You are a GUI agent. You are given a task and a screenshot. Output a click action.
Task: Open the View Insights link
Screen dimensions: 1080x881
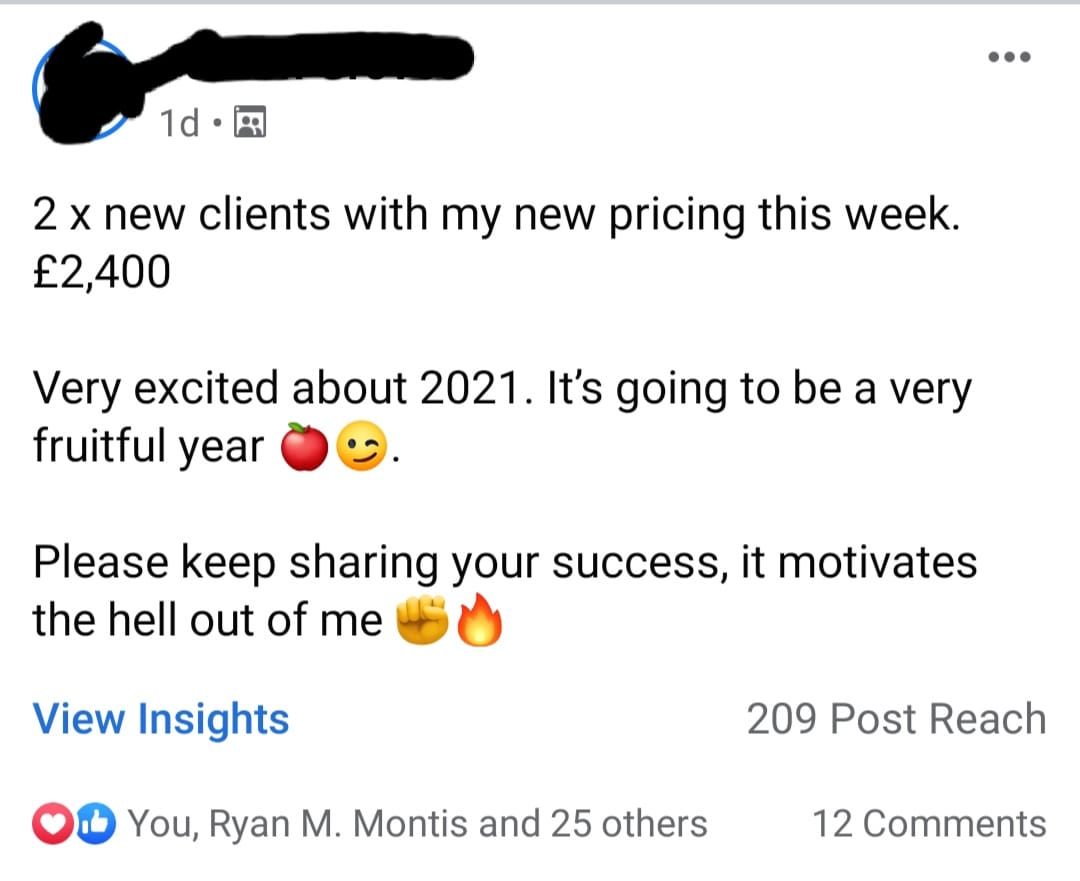click(x=161, y=719)
